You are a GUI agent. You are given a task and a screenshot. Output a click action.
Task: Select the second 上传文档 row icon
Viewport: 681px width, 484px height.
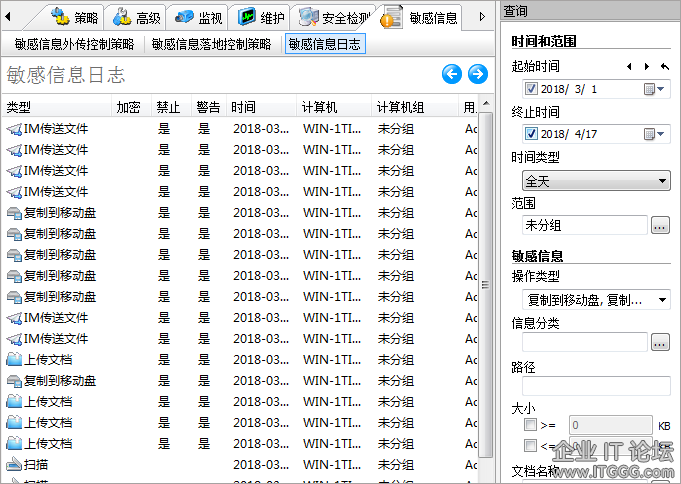coord(14,401)
